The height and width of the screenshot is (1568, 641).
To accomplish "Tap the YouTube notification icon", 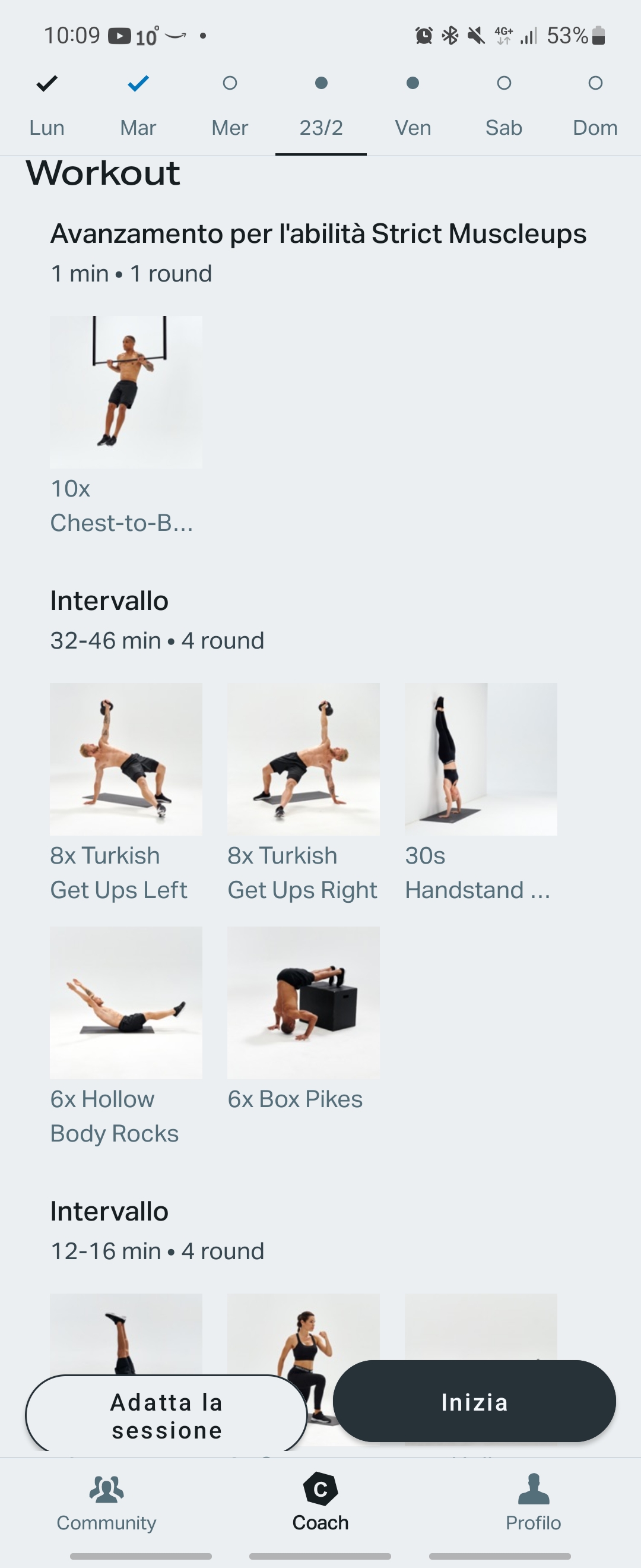I will point(119,36).
